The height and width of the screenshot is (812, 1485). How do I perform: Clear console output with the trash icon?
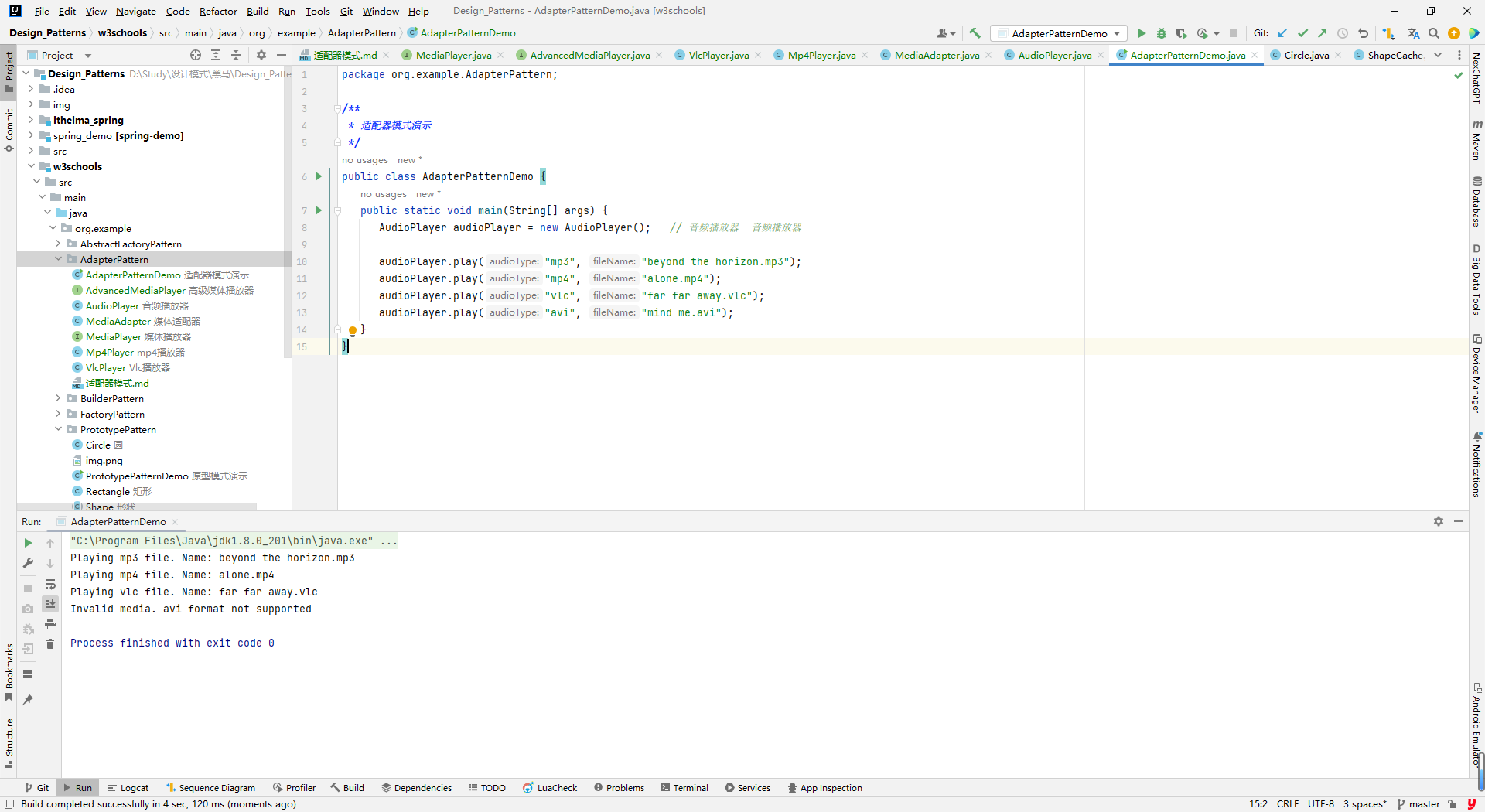pyautogui.click(x=50, y=644)
